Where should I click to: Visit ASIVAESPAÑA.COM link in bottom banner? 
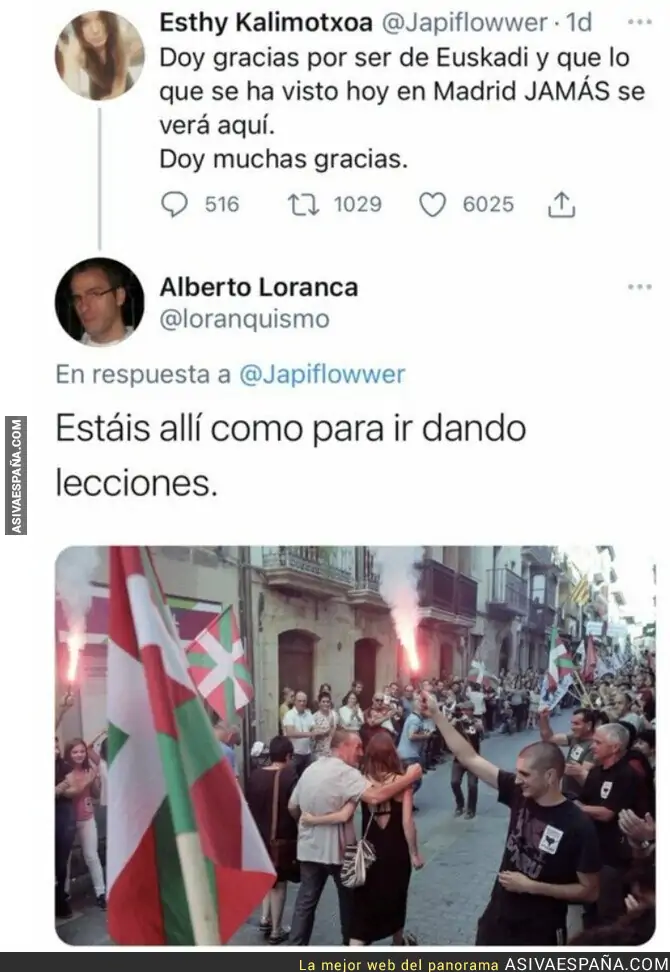[586, 964]
